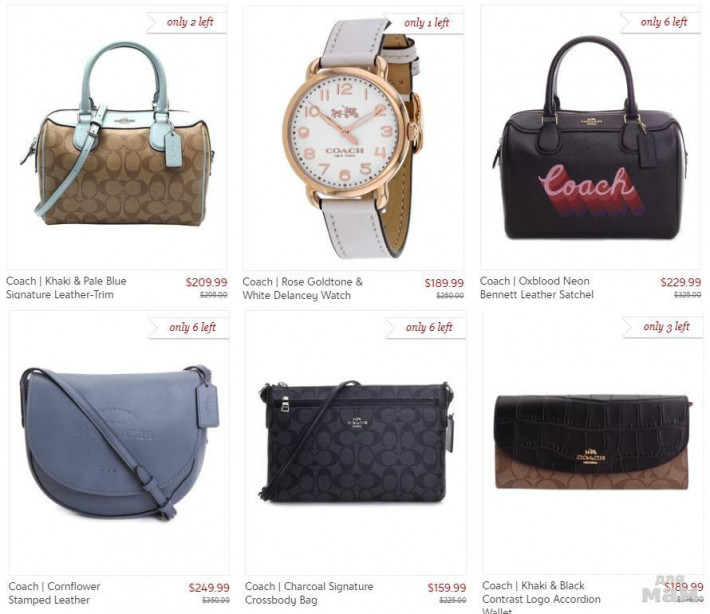Open the Khaki & Pale Blue satchel image
This screenshot has width=710, height=614.
click(117, 137)
